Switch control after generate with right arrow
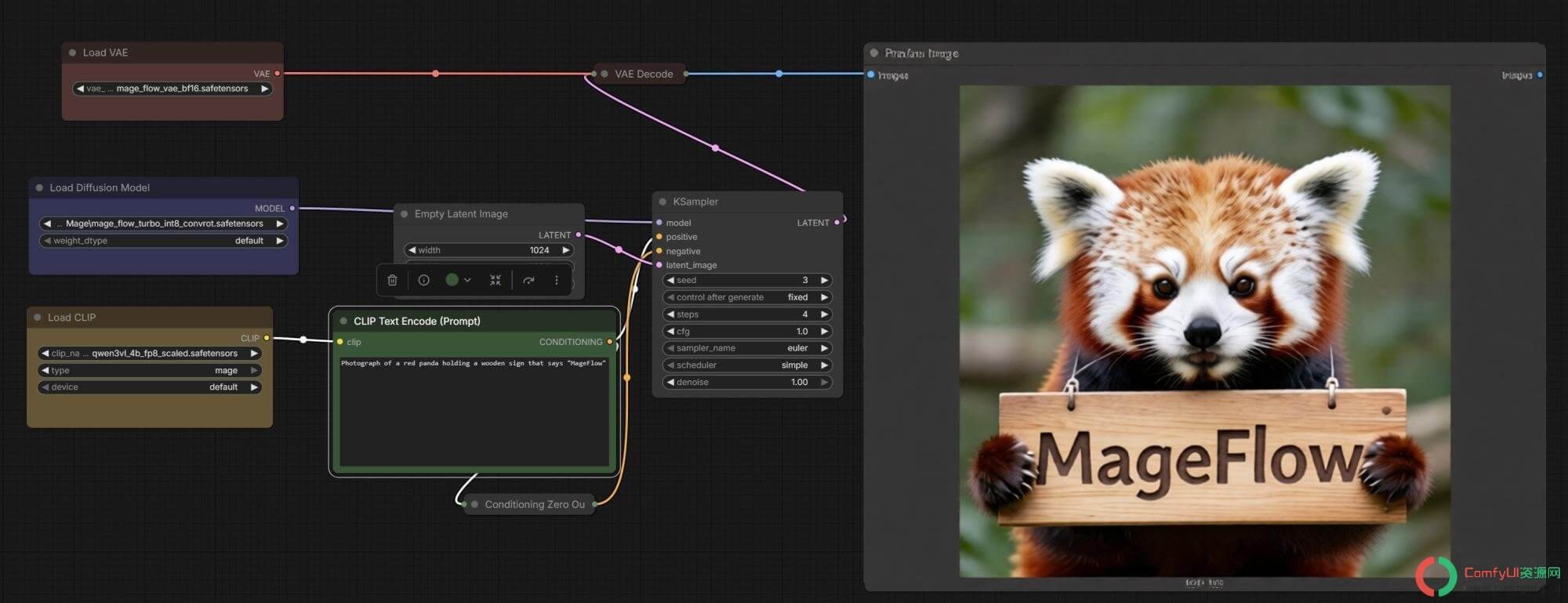The height and width of the screenshot is (603, 1568). click(x=824, y=297)
